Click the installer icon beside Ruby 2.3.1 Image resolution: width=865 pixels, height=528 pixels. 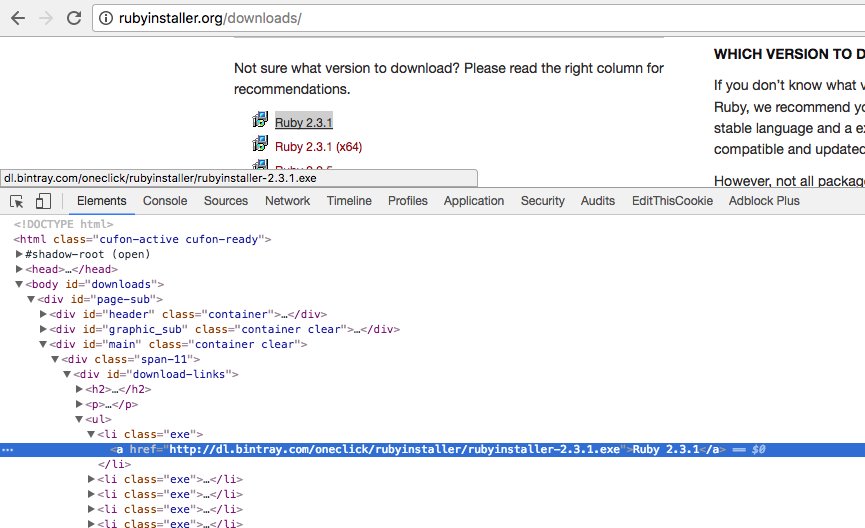(260, 120)
